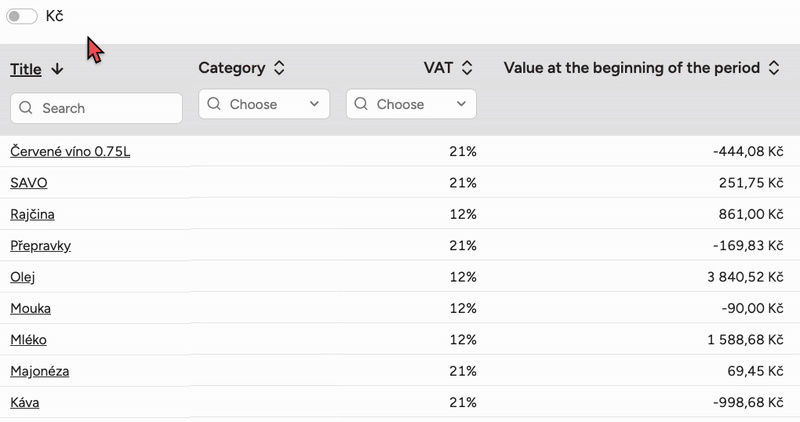The height and width of the screenshot is (422, 800).
Task: Click the search icon in Category filter
Action: 214,104
